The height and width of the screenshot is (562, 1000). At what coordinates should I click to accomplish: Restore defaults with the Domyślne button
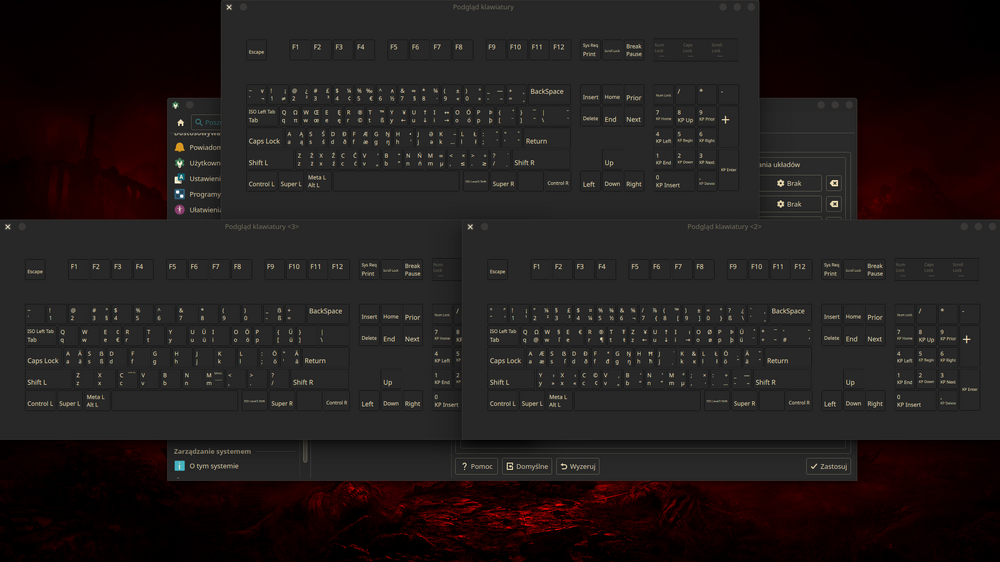click(x=527, y=467)
